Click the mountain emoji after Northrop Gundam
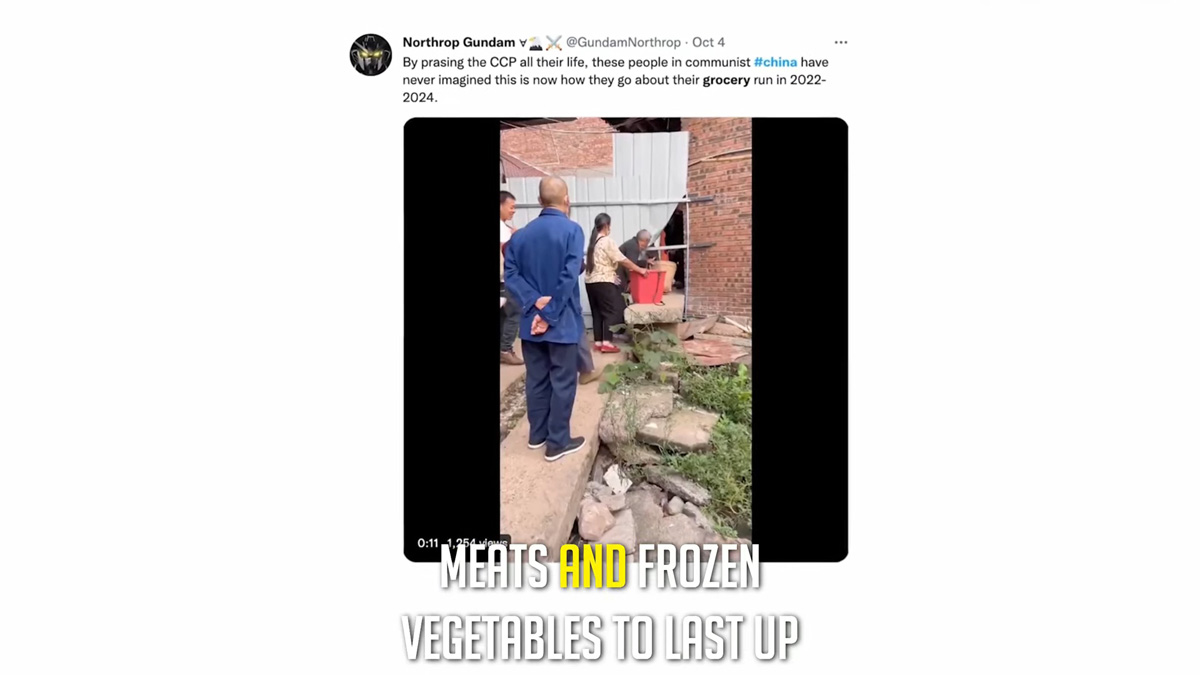1200x675 pixels. coord(536,42)
